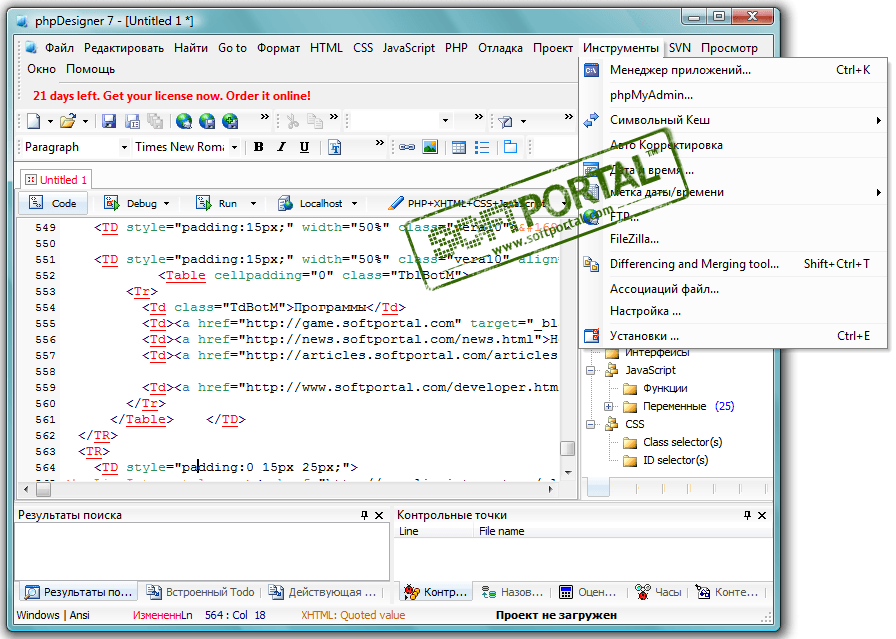Image resolution: width=896 pixels, height=639 pixels.
Task: Open the JavaScript menu
Action: point(409,48)
